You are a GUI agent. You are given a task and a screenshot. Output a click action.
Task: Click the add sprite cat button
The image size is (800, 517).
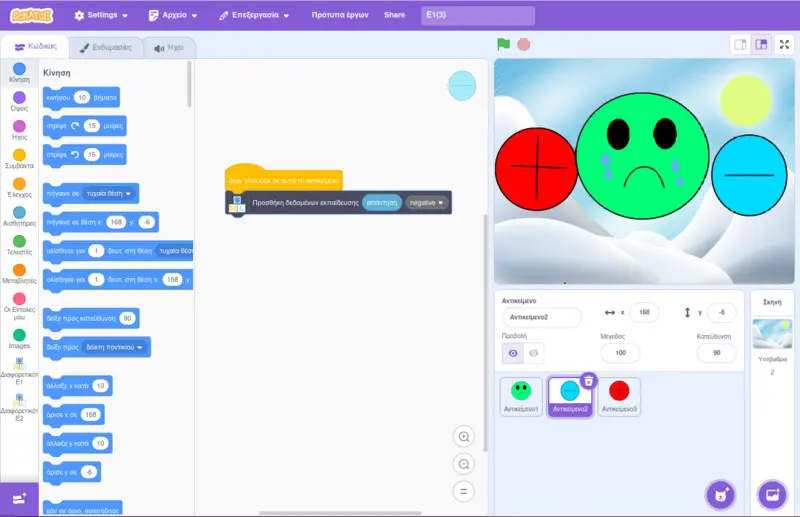coord(718,494)
